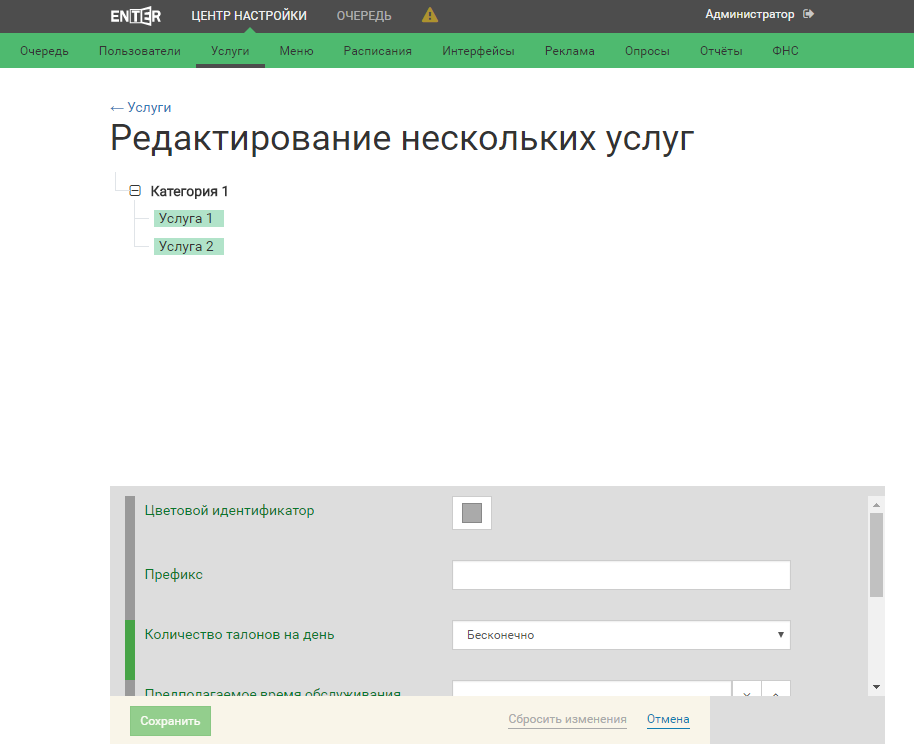914x744 pixels.
Task: Click the ENTER logo
Action: [136, 15]
